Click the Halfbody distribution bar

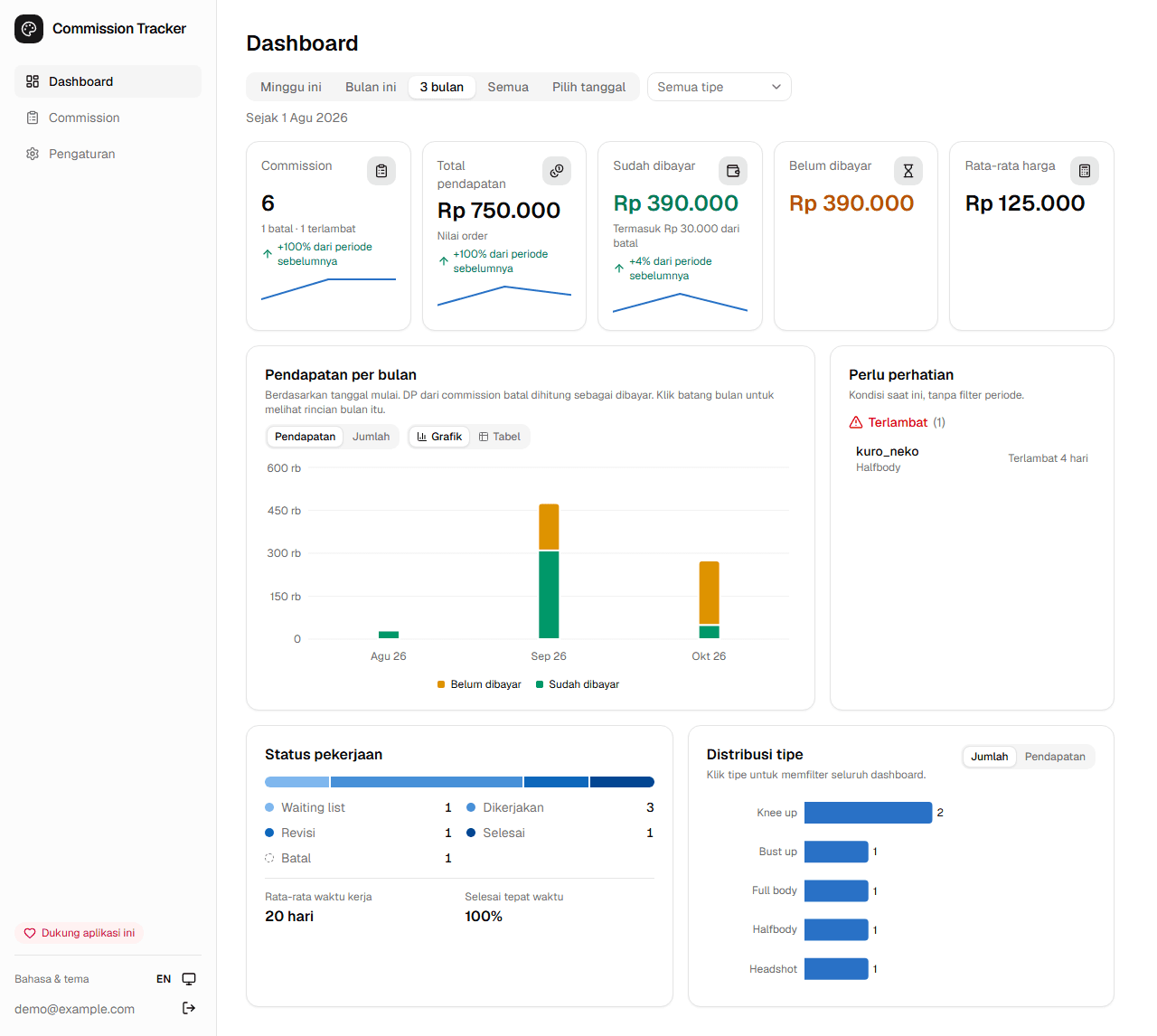(836, 929)
